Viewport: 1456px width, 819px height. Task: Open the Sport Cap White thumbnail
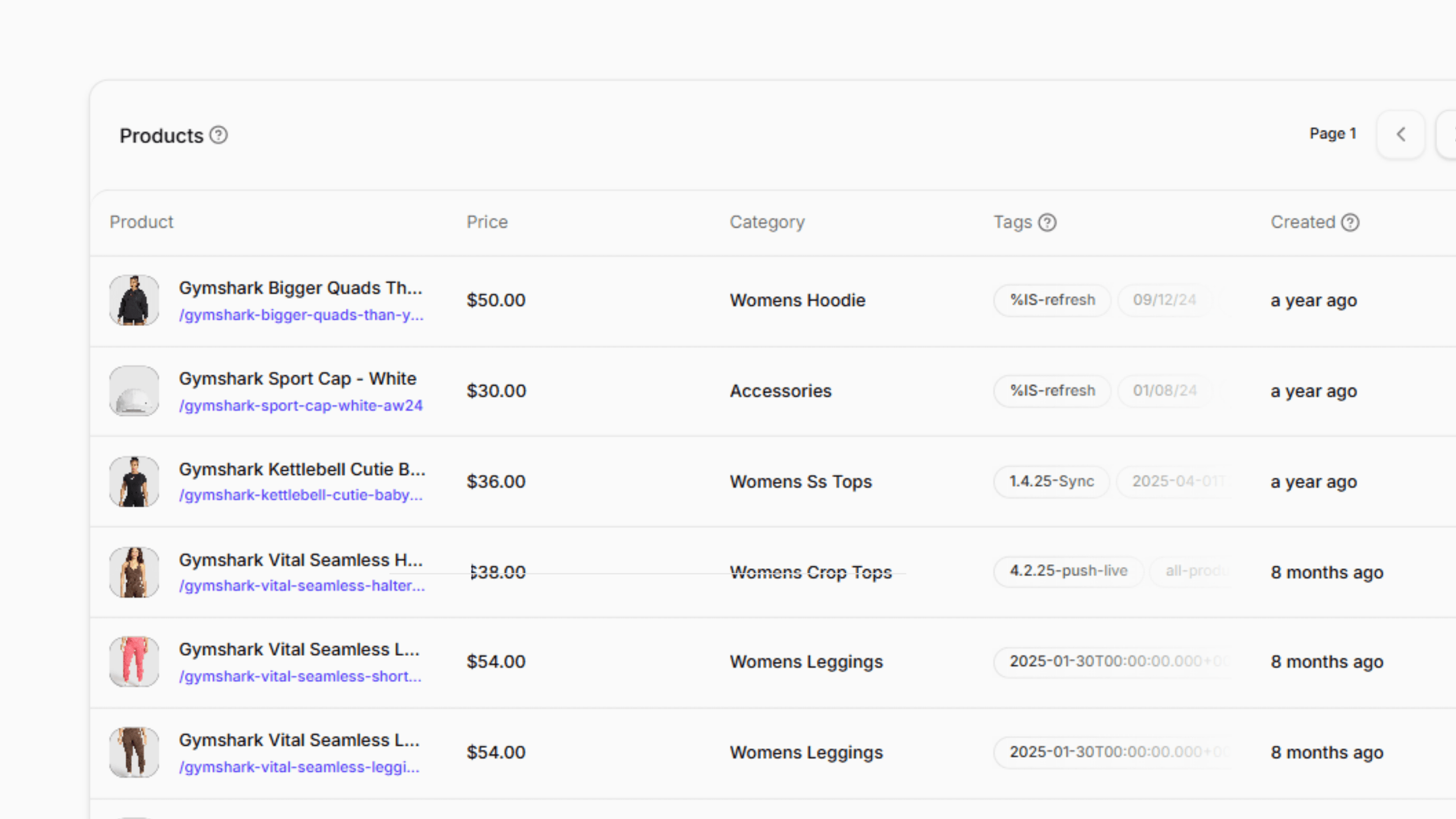[x=134, y=391]
